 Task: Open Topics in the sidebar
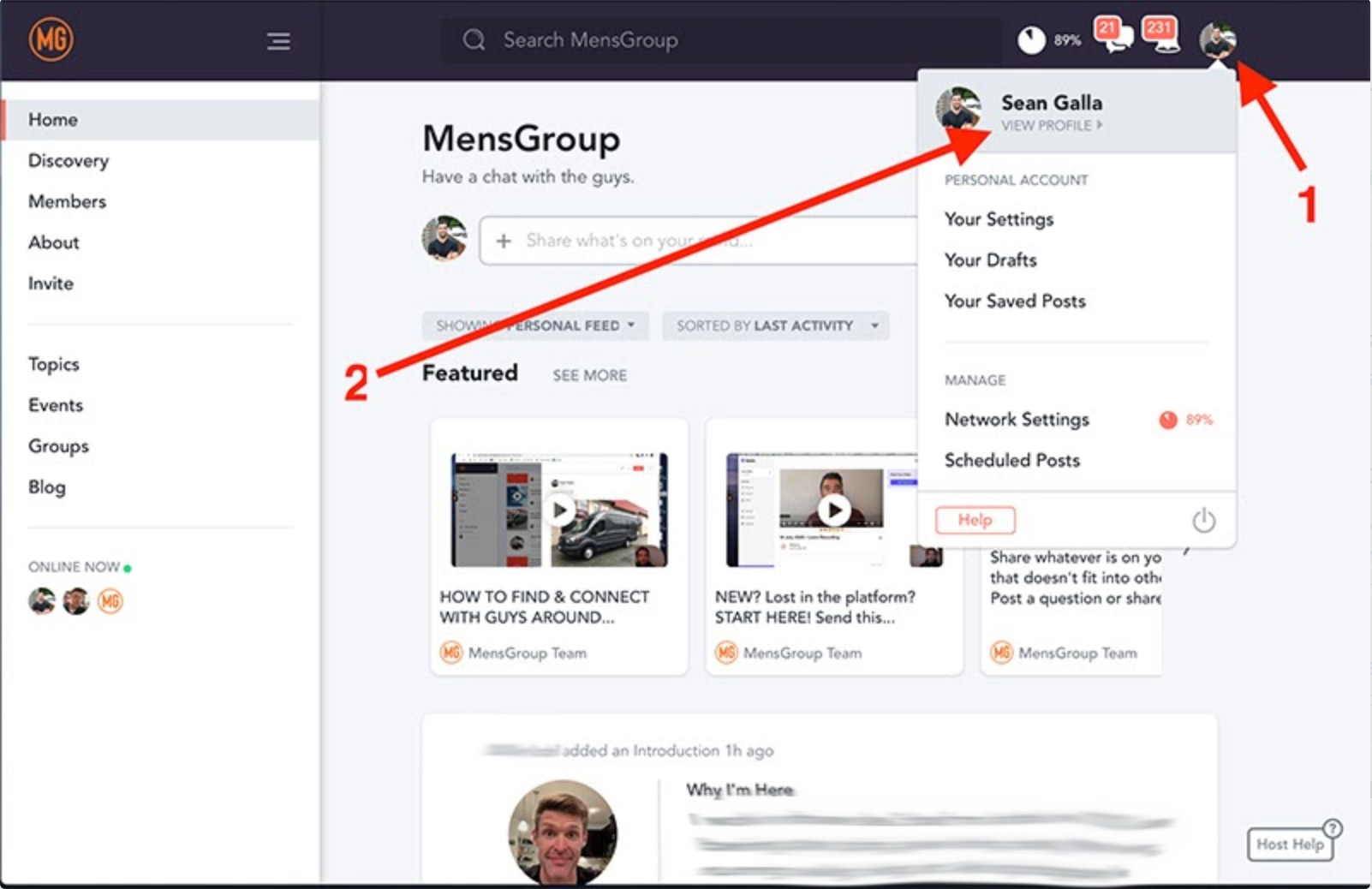point(53,365)
